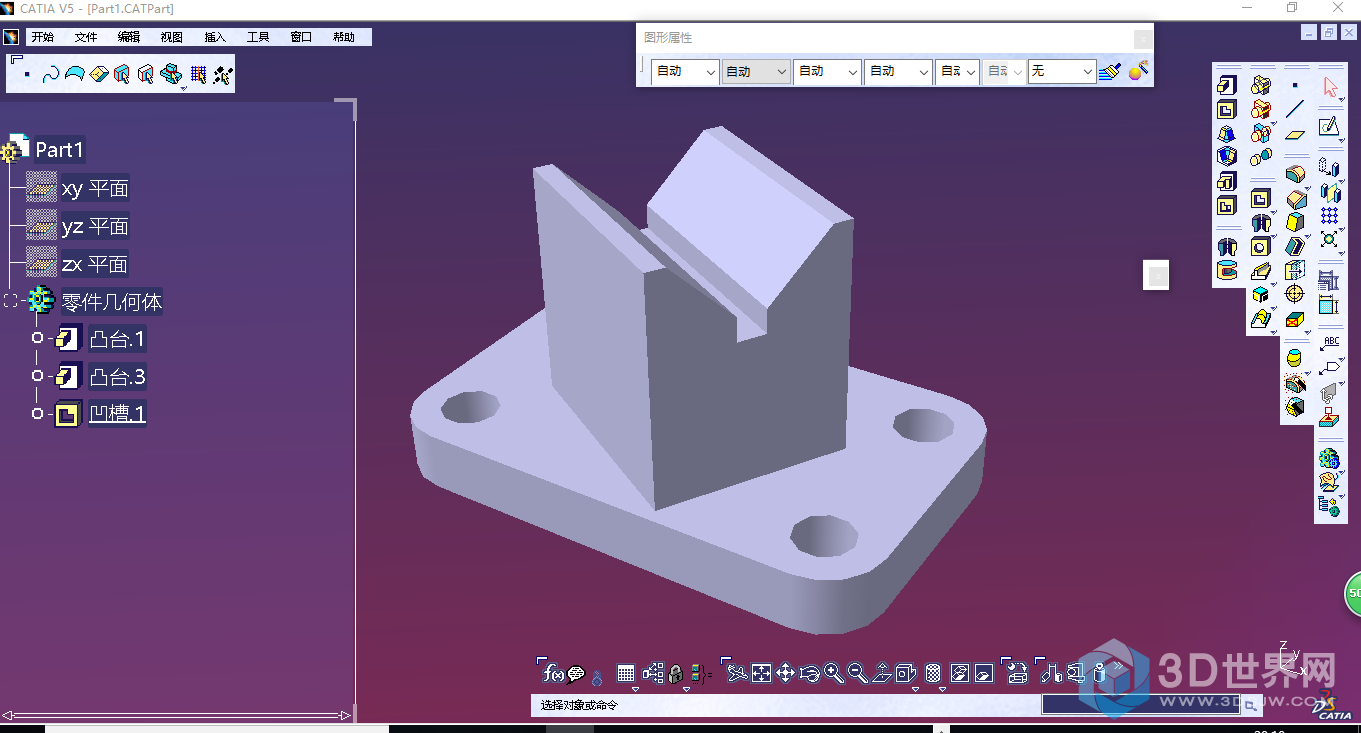
Task: Click the Sketcher tool icon
Action: pos(1328,127)
